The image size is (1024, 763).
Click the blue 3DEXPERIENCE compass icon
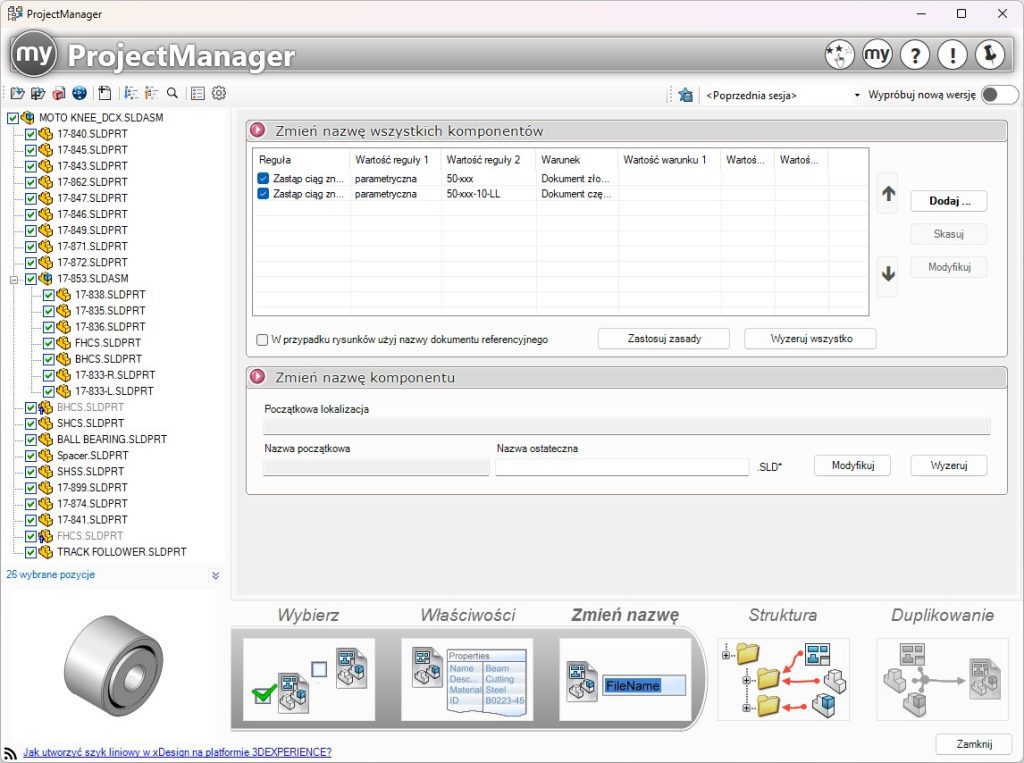(80, 93)
